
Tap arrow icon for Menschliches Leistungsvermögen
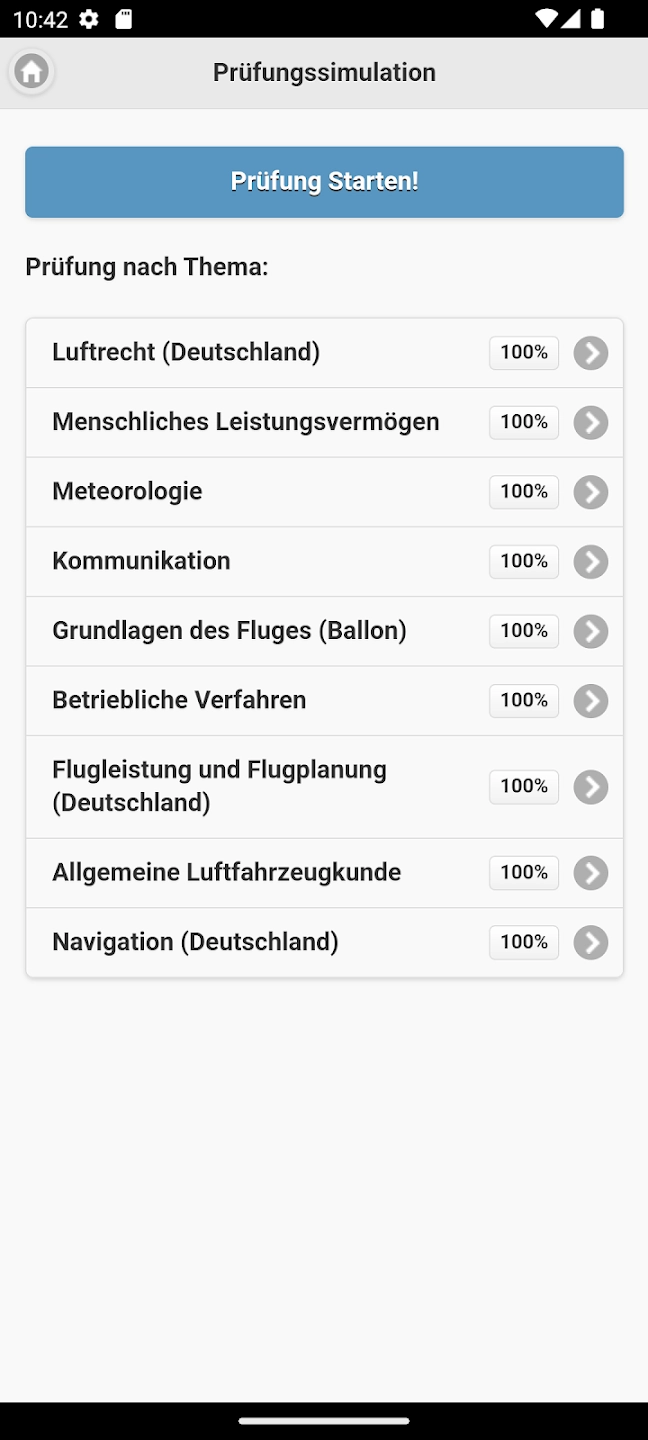click(591, 423)
